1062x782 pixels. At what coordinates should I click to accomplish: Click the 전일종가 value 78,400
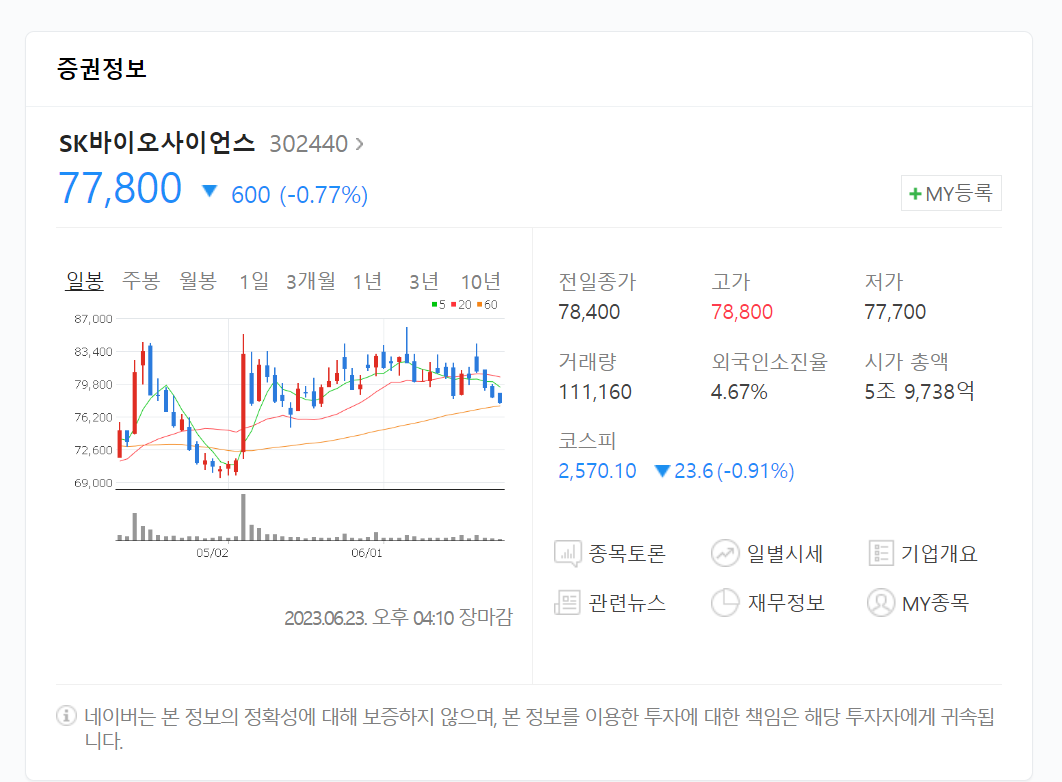[x=589, y=312]
